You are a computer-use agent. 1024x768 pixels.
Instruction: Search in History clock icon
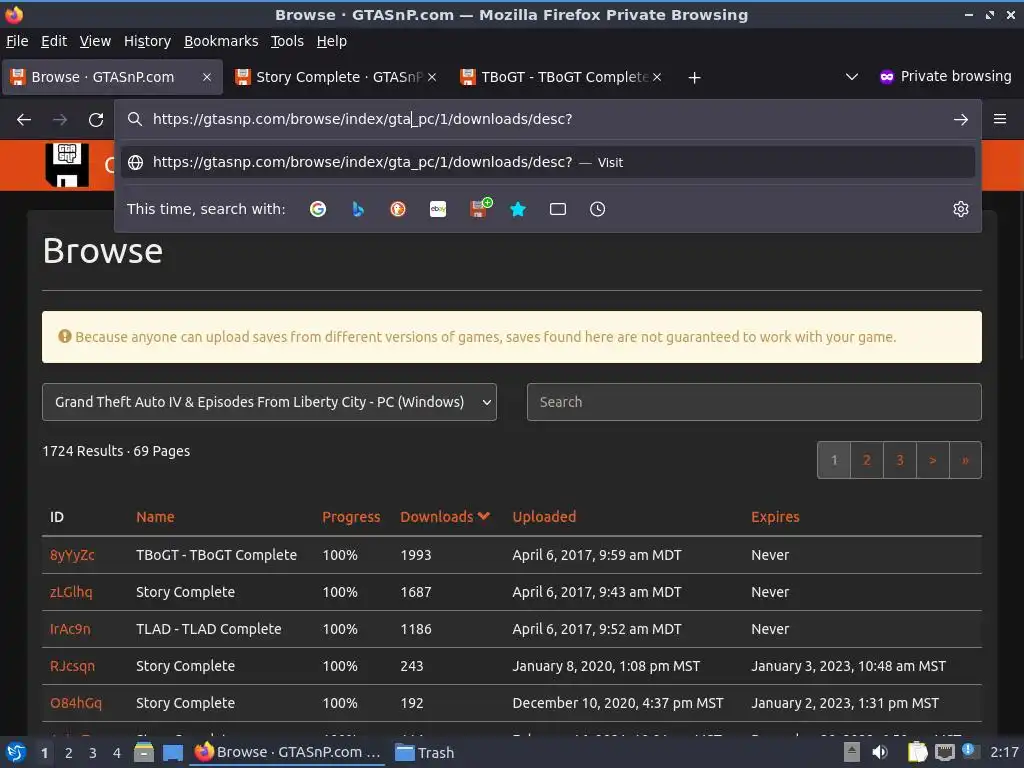(x=598, y=209)
